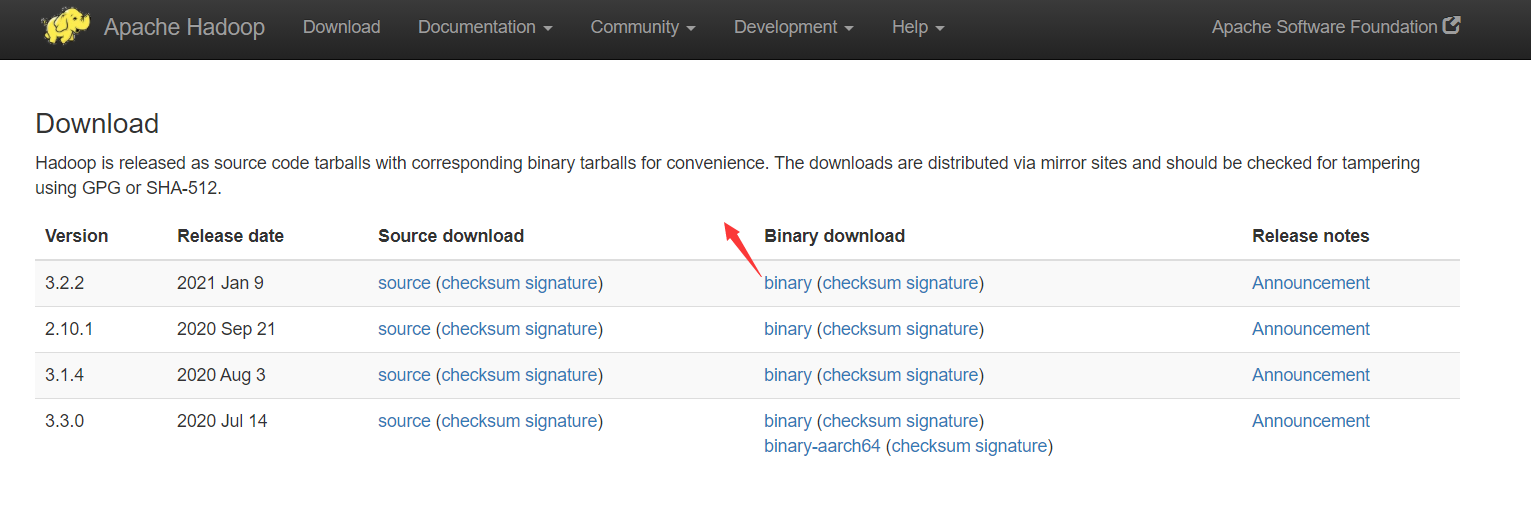Click the Release date column header
Screen dimensions: 1531x506
click(231, 236)
